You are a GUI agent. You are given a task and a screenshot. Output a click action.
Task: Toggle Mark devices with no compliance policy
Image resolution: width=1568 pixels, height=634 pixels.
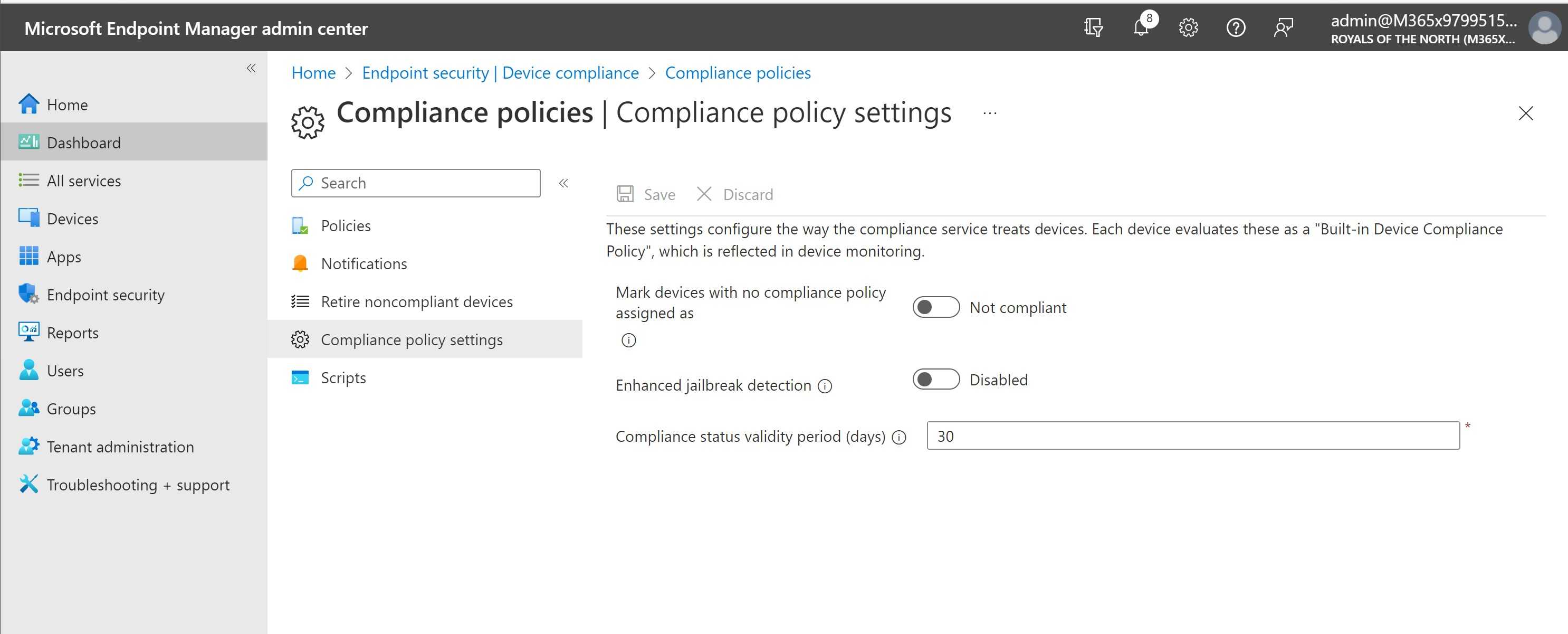pyautogui.click(x=935, y=307)
